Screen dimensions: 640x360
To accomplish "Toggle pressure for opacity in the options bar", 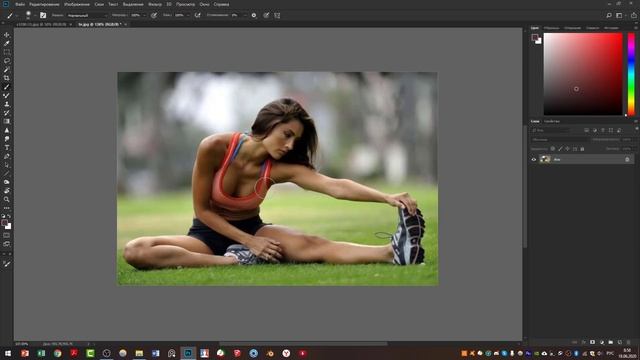I will click(154, 15).
